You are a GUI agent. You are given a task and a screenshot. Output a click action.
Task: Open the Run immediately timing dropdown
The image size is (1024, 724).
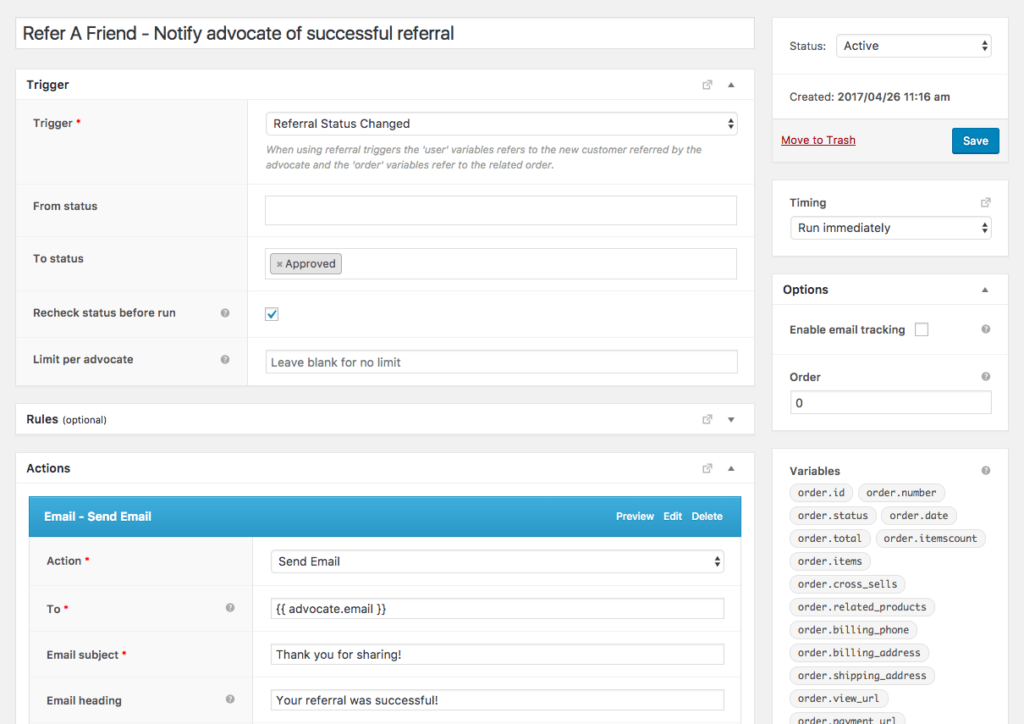click(890, 227)
